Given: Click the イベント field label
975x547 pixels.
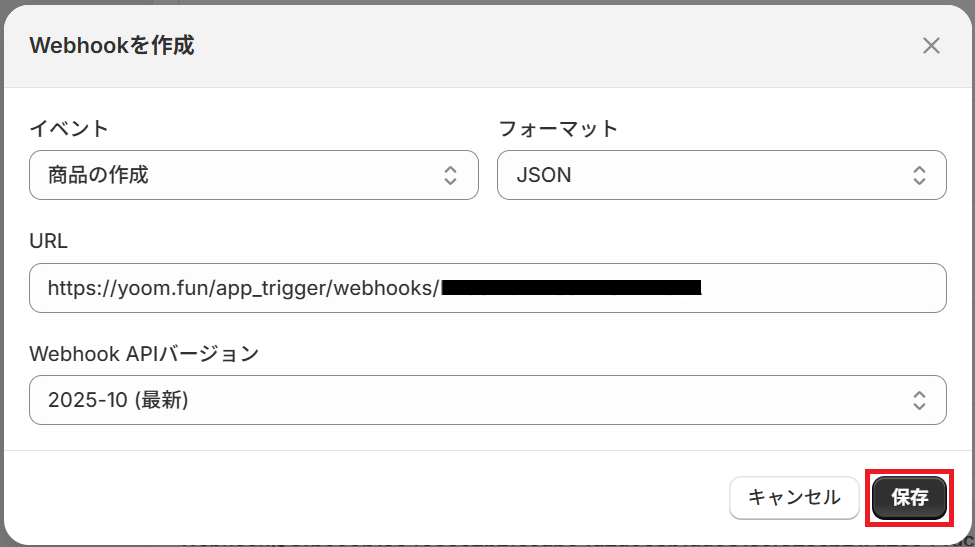Looking at the screenshot, I should (69, 128).
